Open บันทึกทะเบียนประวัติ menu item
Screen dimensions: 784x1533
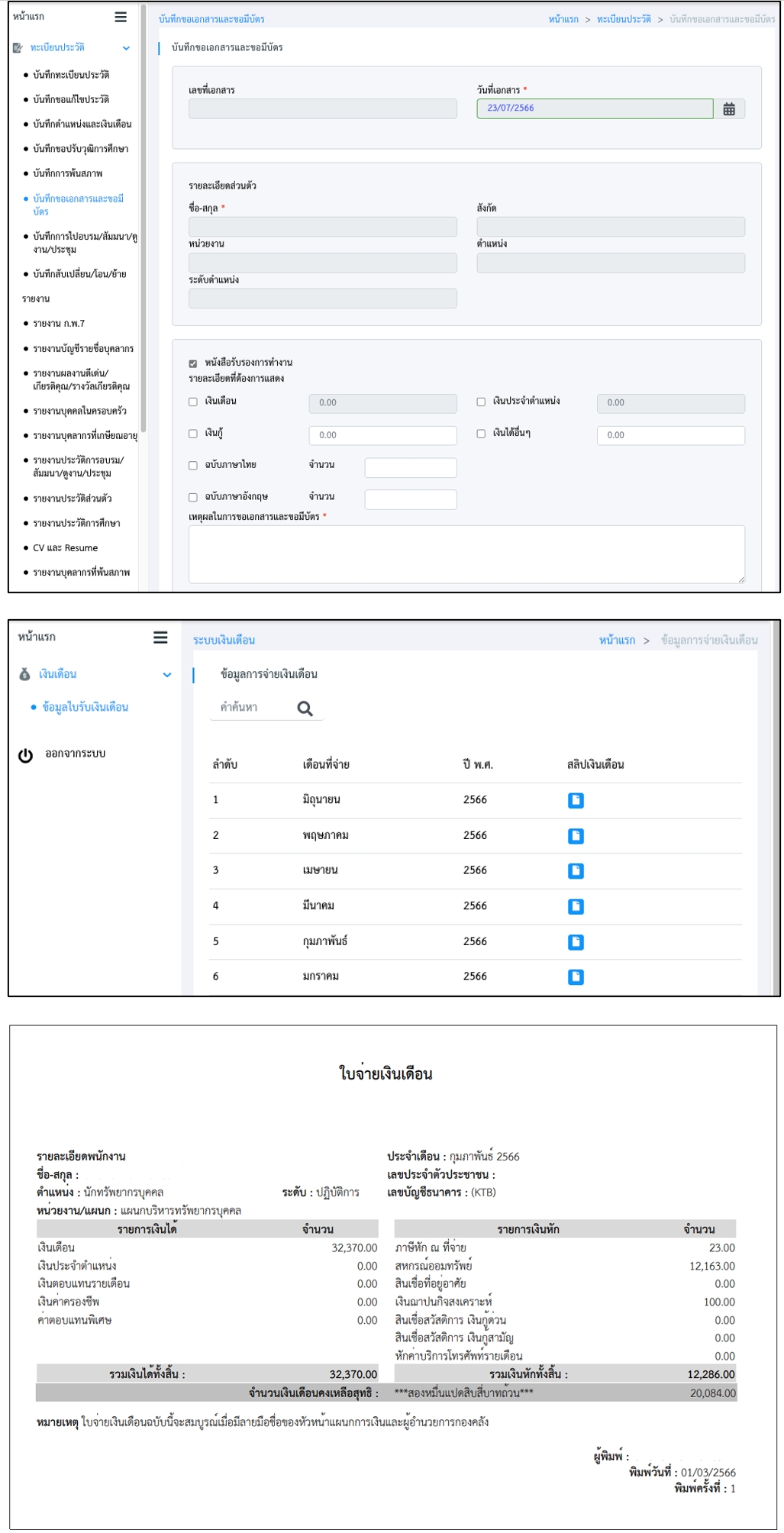pyautogui.click(x=71, y=75)
